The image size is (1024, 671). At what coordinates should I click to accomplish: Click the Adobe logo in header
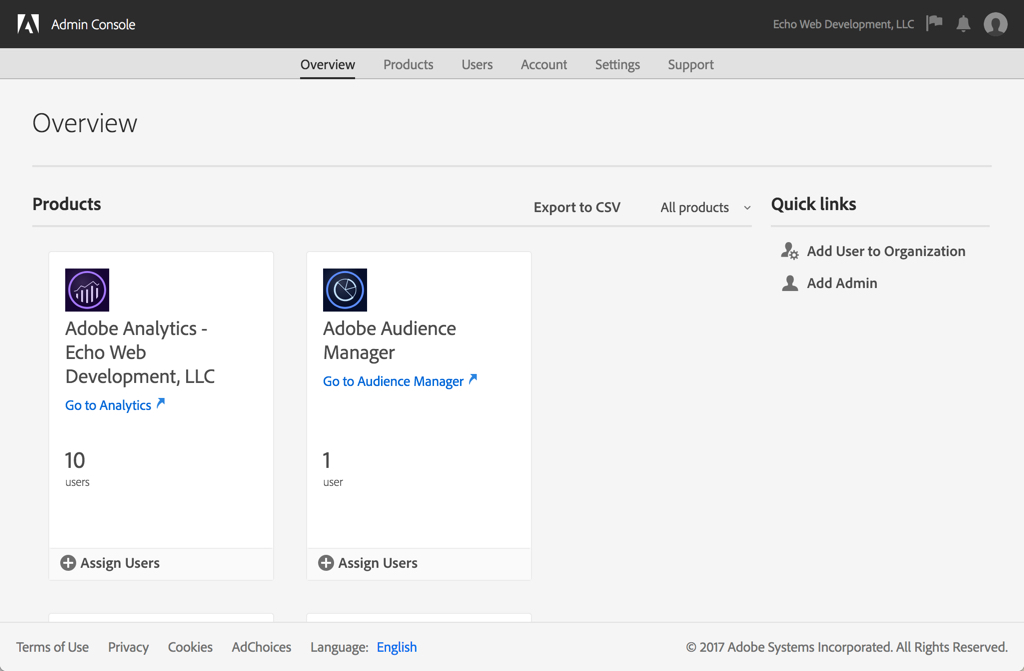(x=28, y=24)
